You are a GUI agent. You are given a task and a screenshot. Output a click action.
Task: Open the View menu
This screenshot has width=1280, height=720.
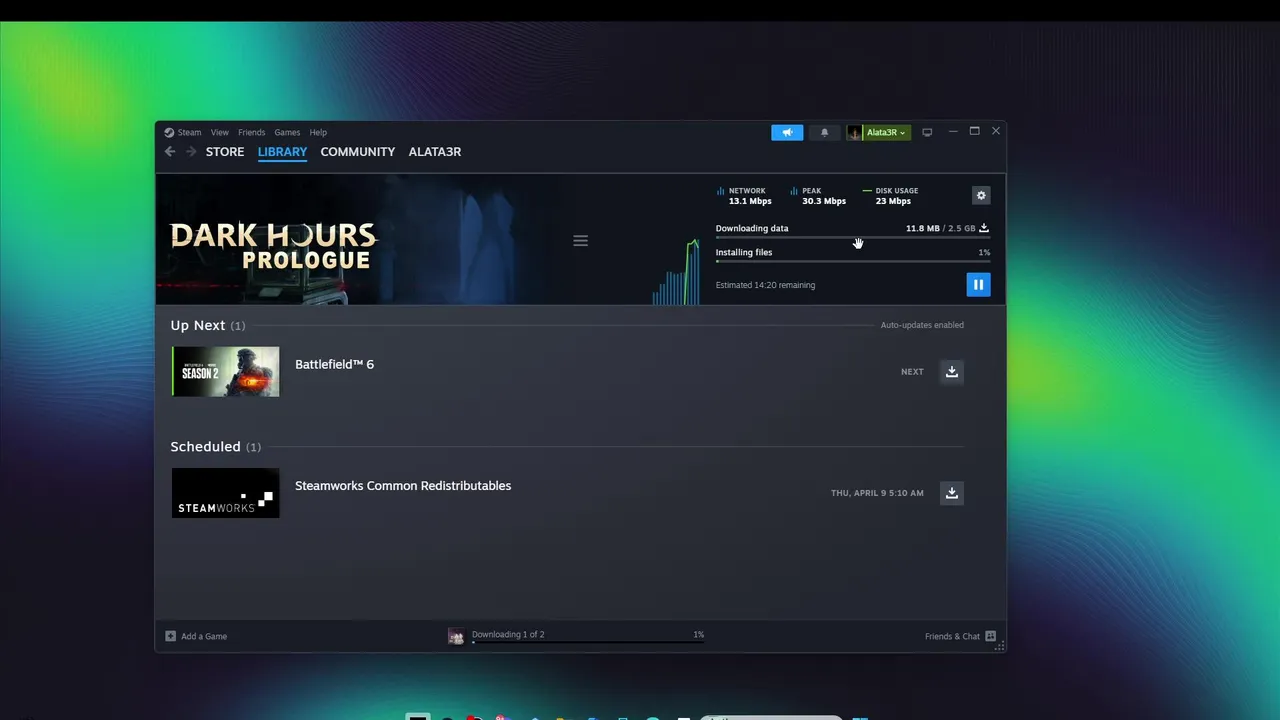pyautogui.click(x=219, y=132)
